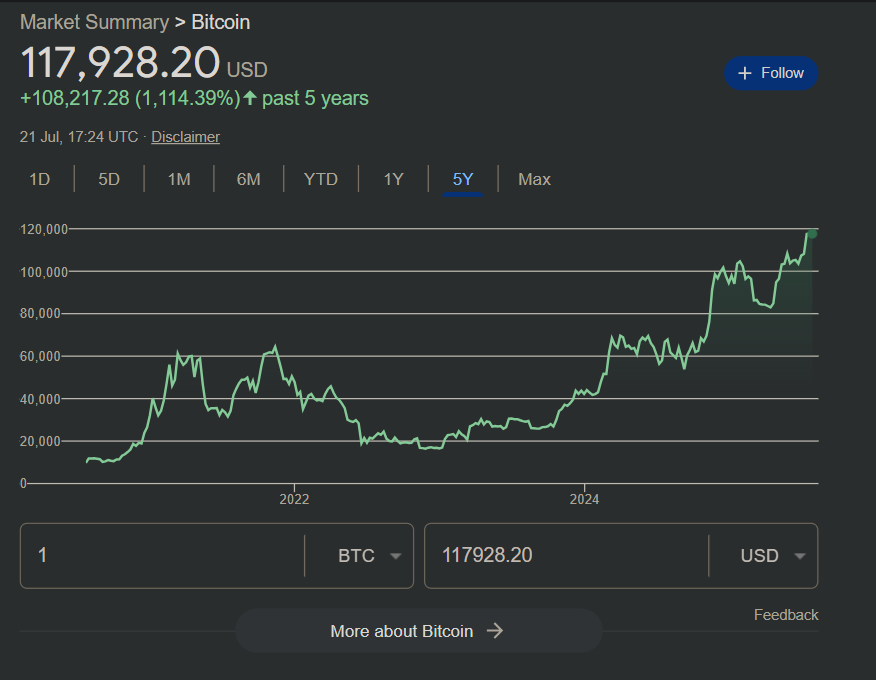Open the Feedback link

pyautogui.click(x=786, y=615)
